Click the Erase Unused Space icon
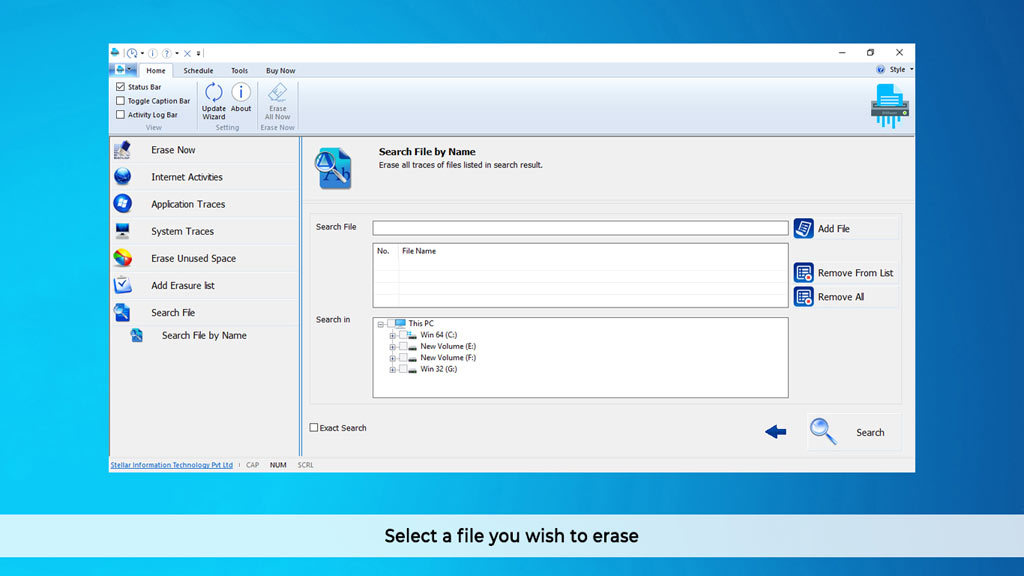Screen dimensions: 1024x576 123,258
